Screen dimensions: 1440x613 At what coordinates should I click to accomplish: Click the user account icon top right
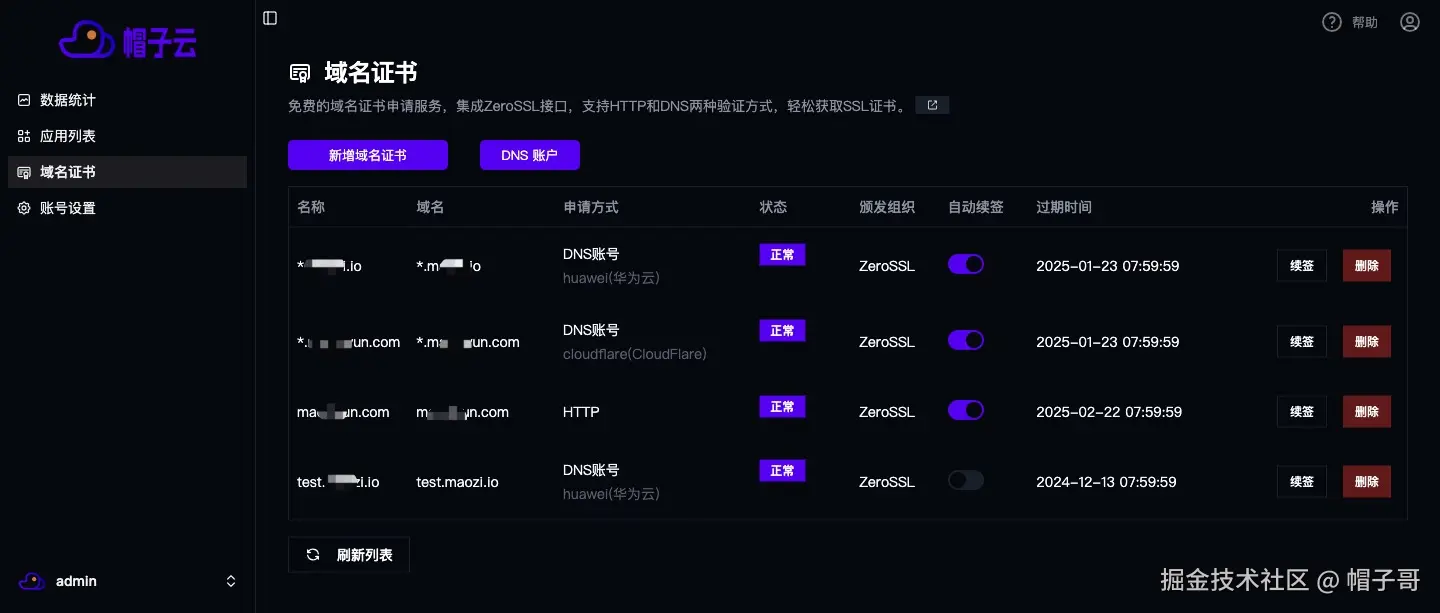(1409, 21)
